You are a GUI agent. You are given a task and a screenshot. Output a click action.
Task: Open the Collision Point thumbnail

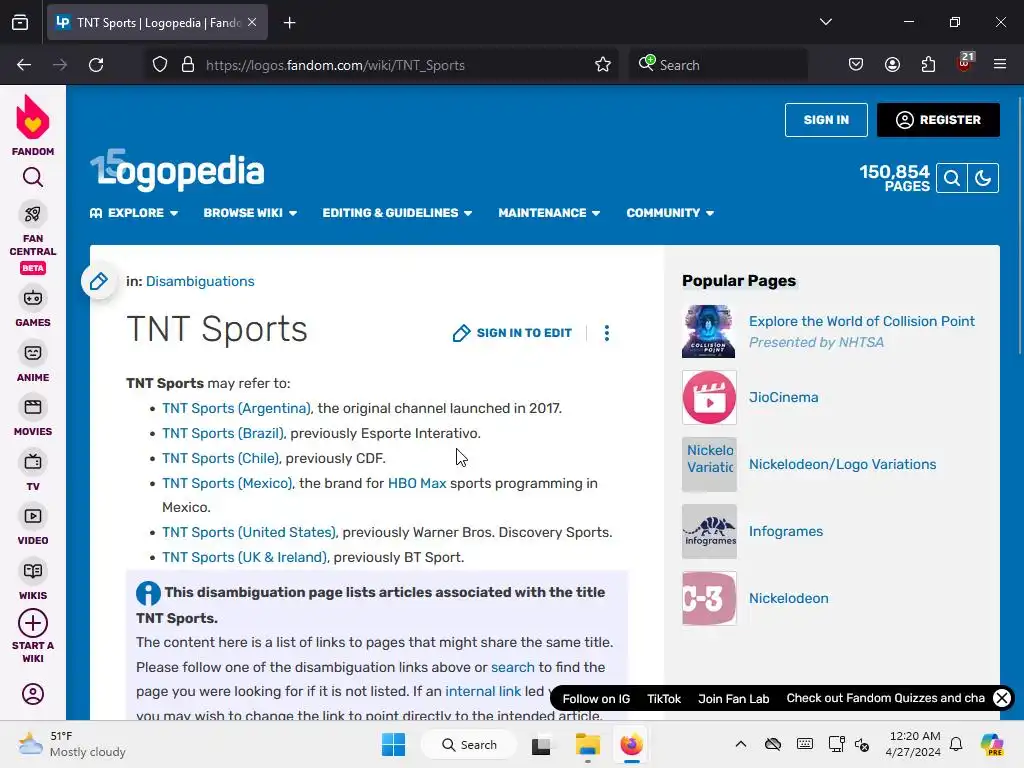tap(709, 331)
